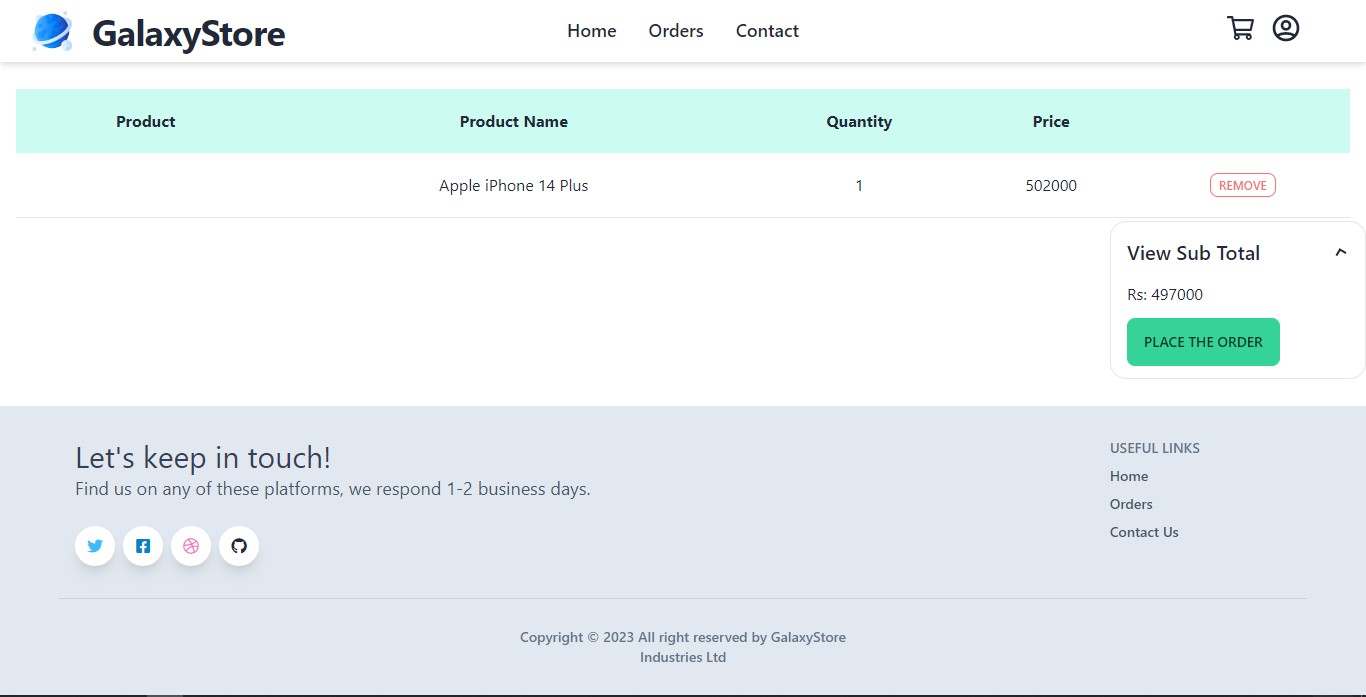Click the GalaxyStore planet logo
The height and width of the screenshot is (697, 1366).
click(51, 31)
